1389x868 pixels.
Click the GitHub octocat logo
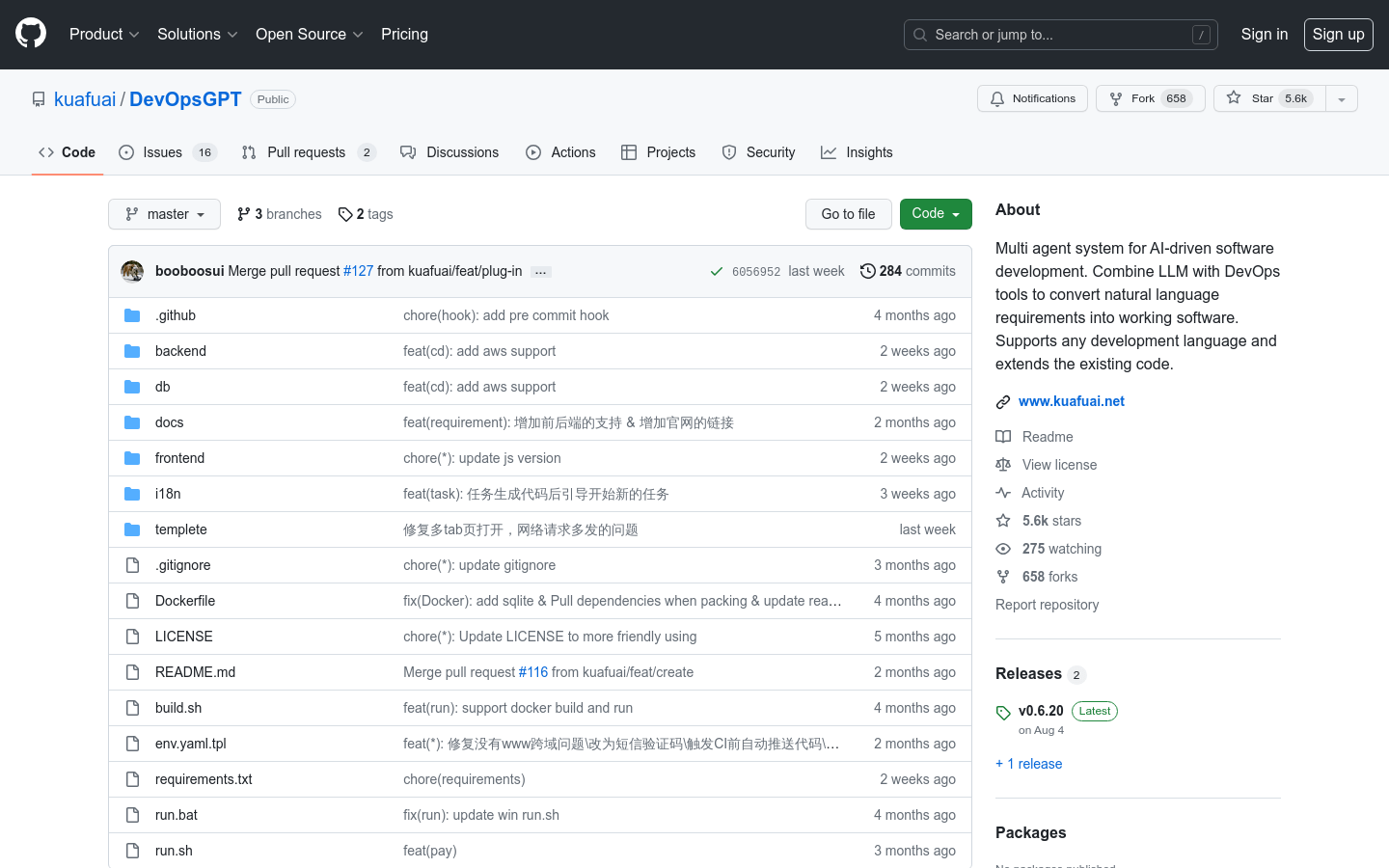[x=30, y=34]
